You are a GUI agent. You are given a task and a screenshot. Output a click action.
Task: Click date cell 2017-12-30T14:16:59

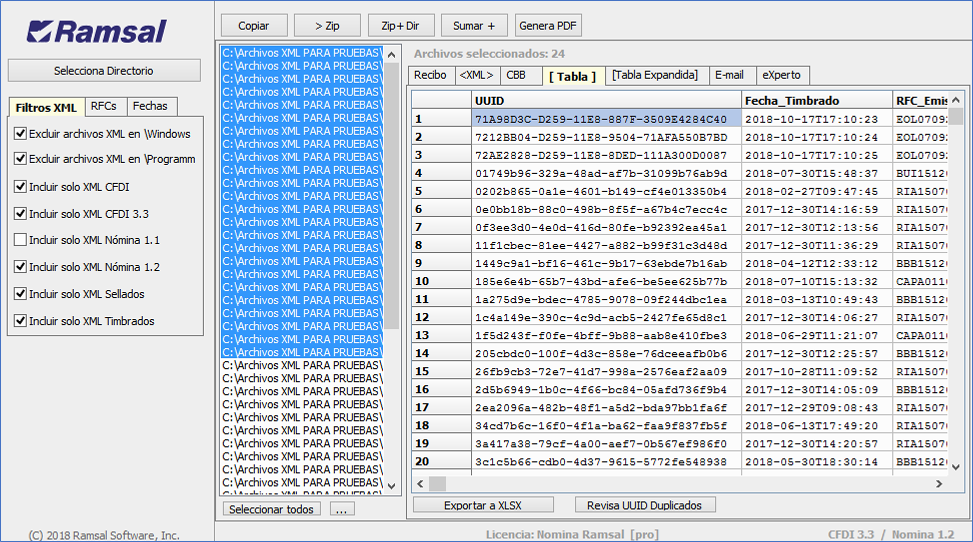coord(817,209)
